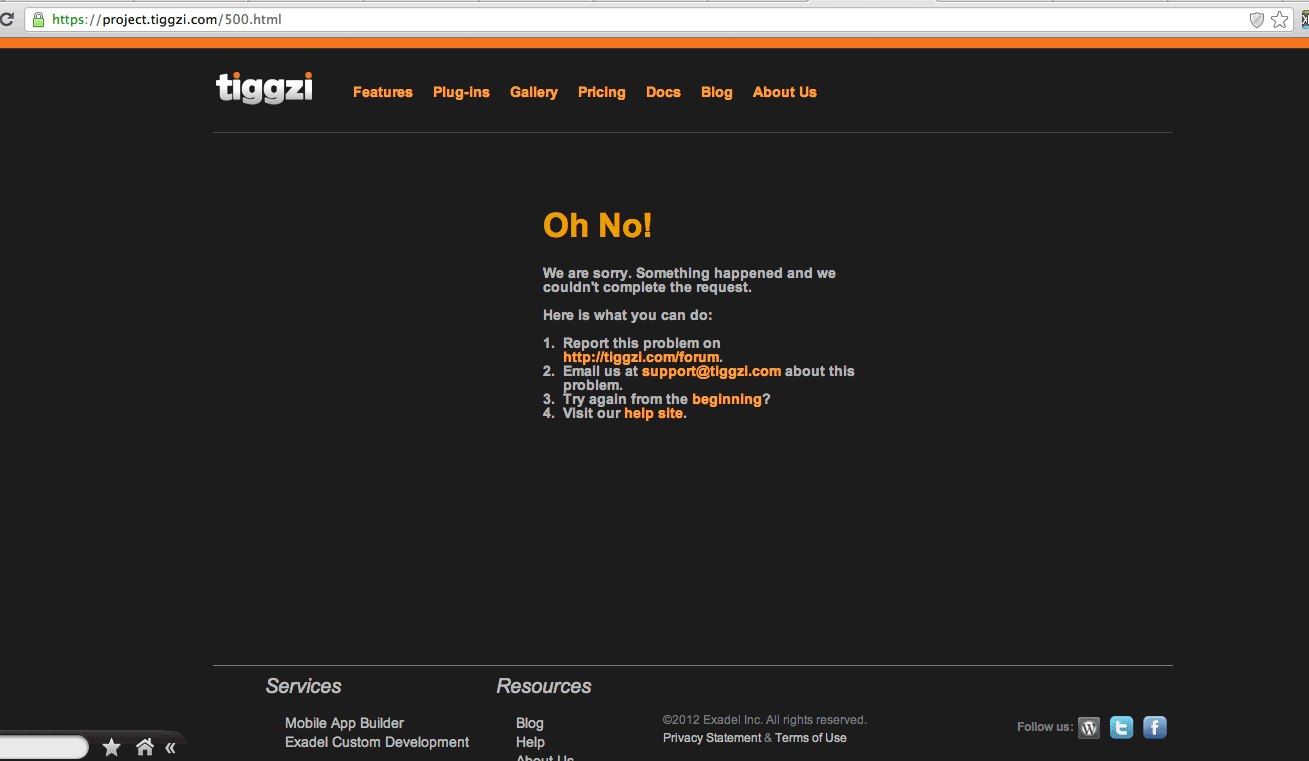Click the 'beginning' link to retry
1309x761 pixels.
[726, 399]
